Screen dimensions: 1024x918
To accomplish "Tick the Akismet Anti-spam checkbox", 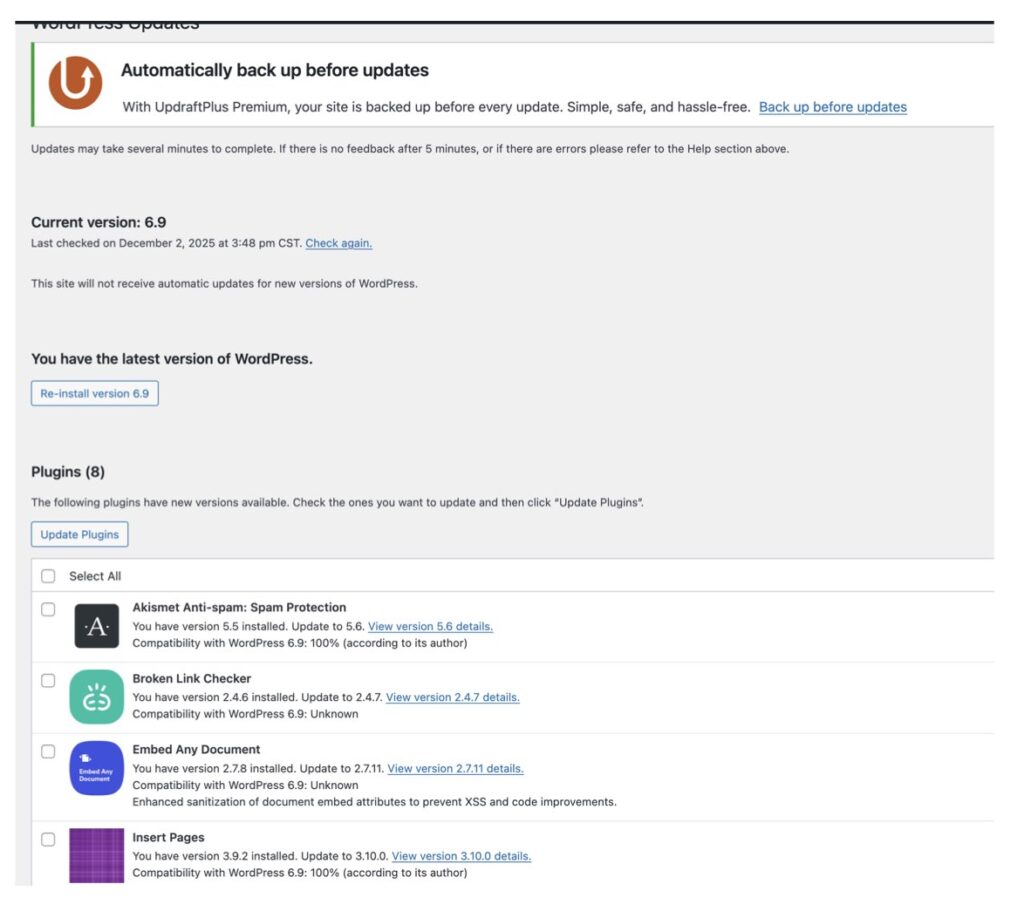I will (x=48, y=609).
